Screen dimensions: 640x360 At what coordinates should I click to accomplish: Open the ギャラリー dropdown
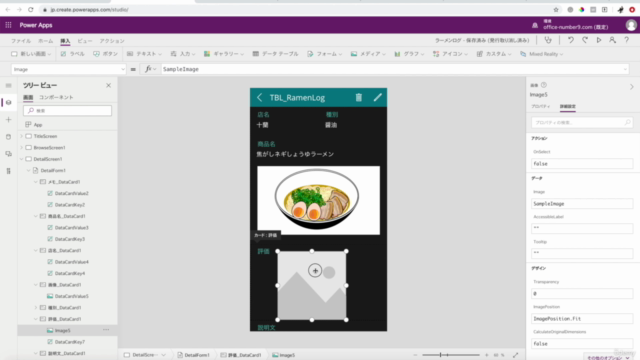coord(224,54)
